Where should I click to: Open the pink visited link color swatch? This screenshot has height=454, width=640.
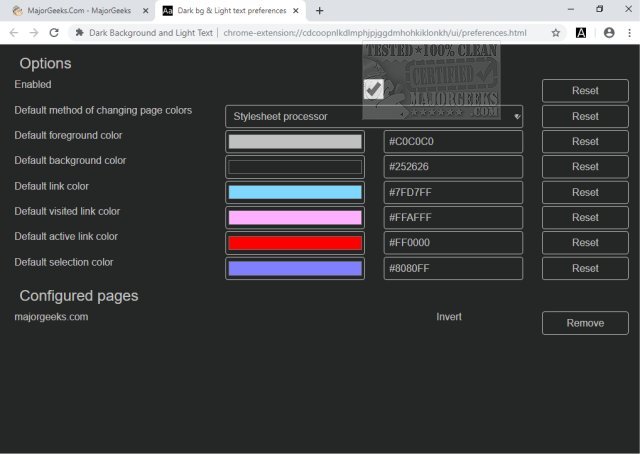295,218
